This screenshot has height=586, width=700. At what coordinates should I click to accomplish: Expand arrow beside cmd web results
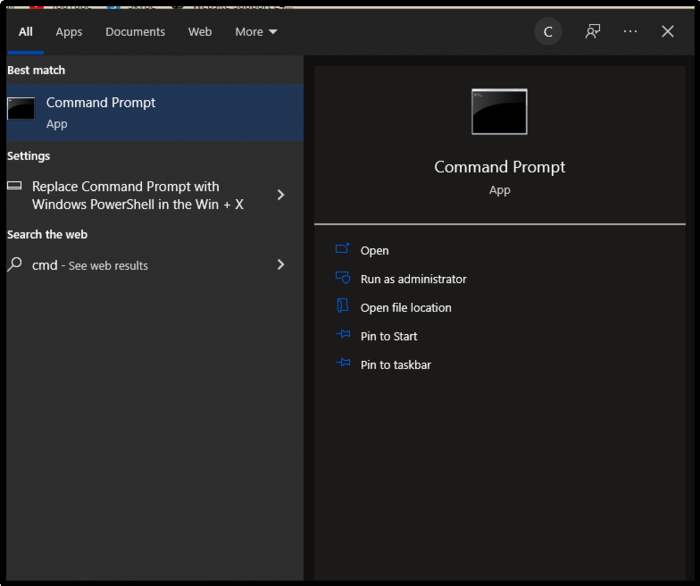[x=280, y=265]
